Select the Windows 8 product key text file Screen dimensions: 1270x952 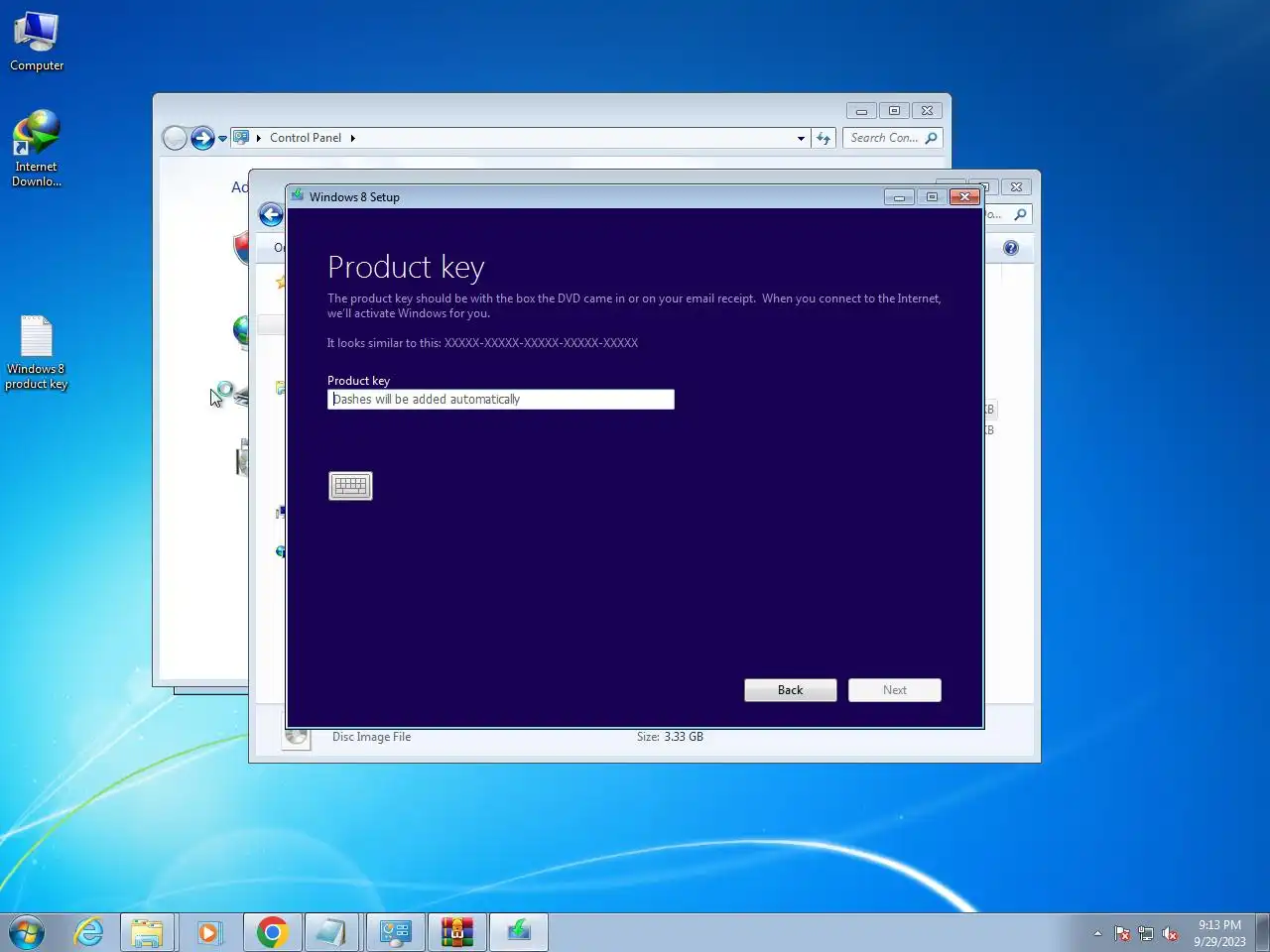[x=37, y=353]
